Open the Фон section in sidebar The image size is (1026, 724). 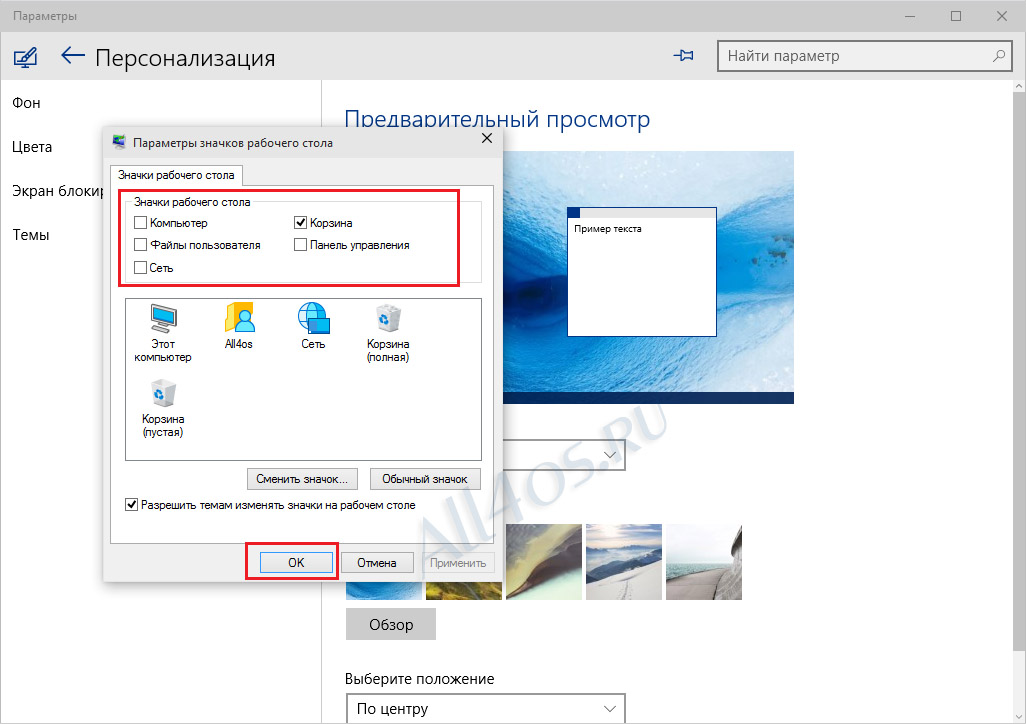click(26, 103)
